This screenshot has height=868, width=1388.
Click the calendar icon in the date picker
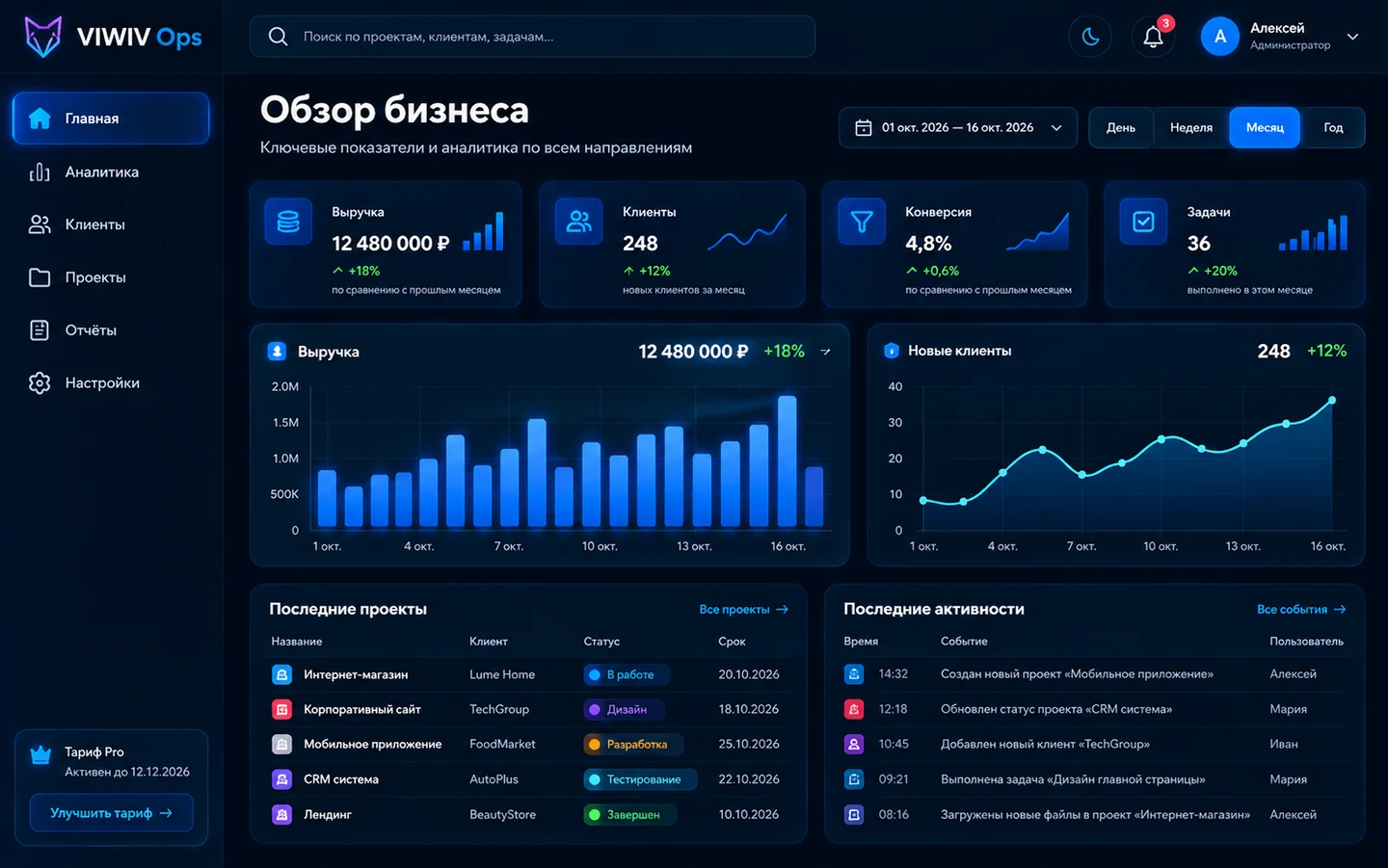[864, 128]
